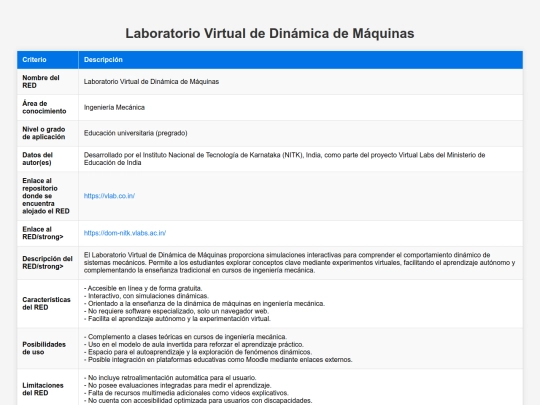Click the line mentioning Moodle mediante enlaces externos
540x405 pixels.
pos(218,360)
